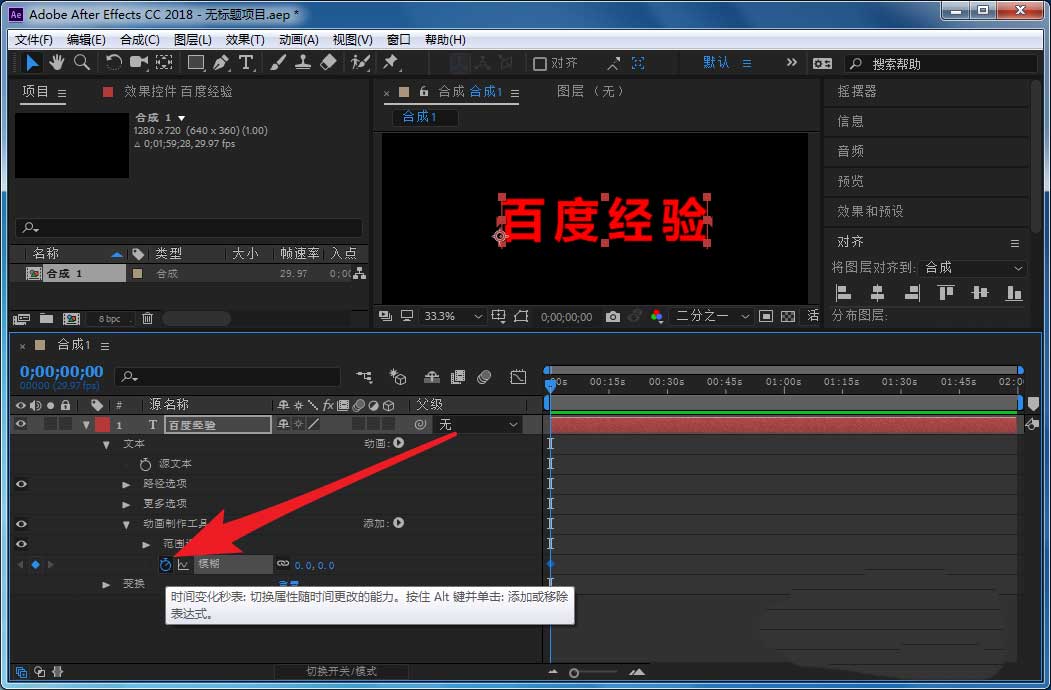1051x690 pixels.
Task: Select the Horizontal Type tool
Action: click(x=246, y=62)
